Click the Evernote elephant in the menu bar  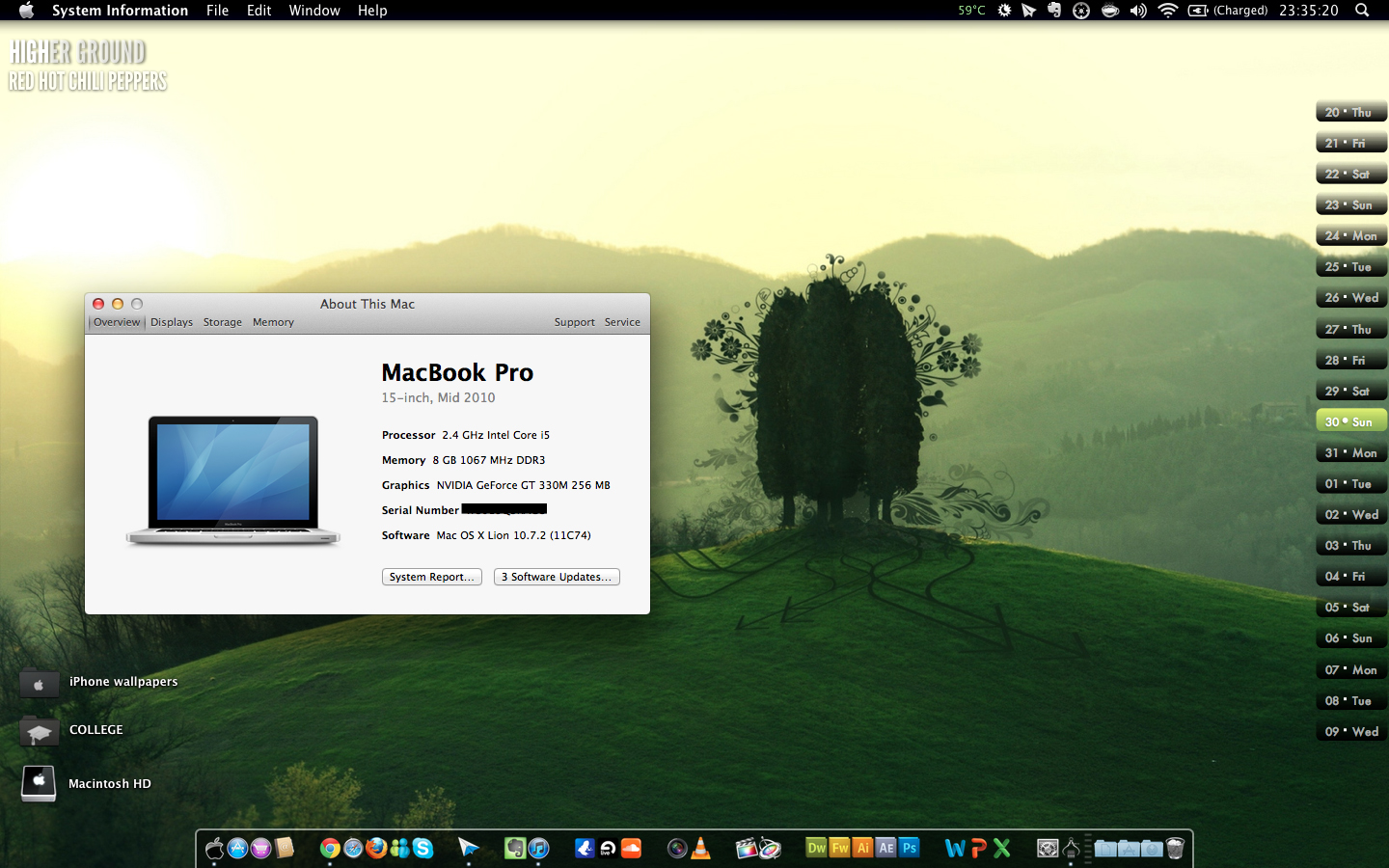tap(1054, 11)
